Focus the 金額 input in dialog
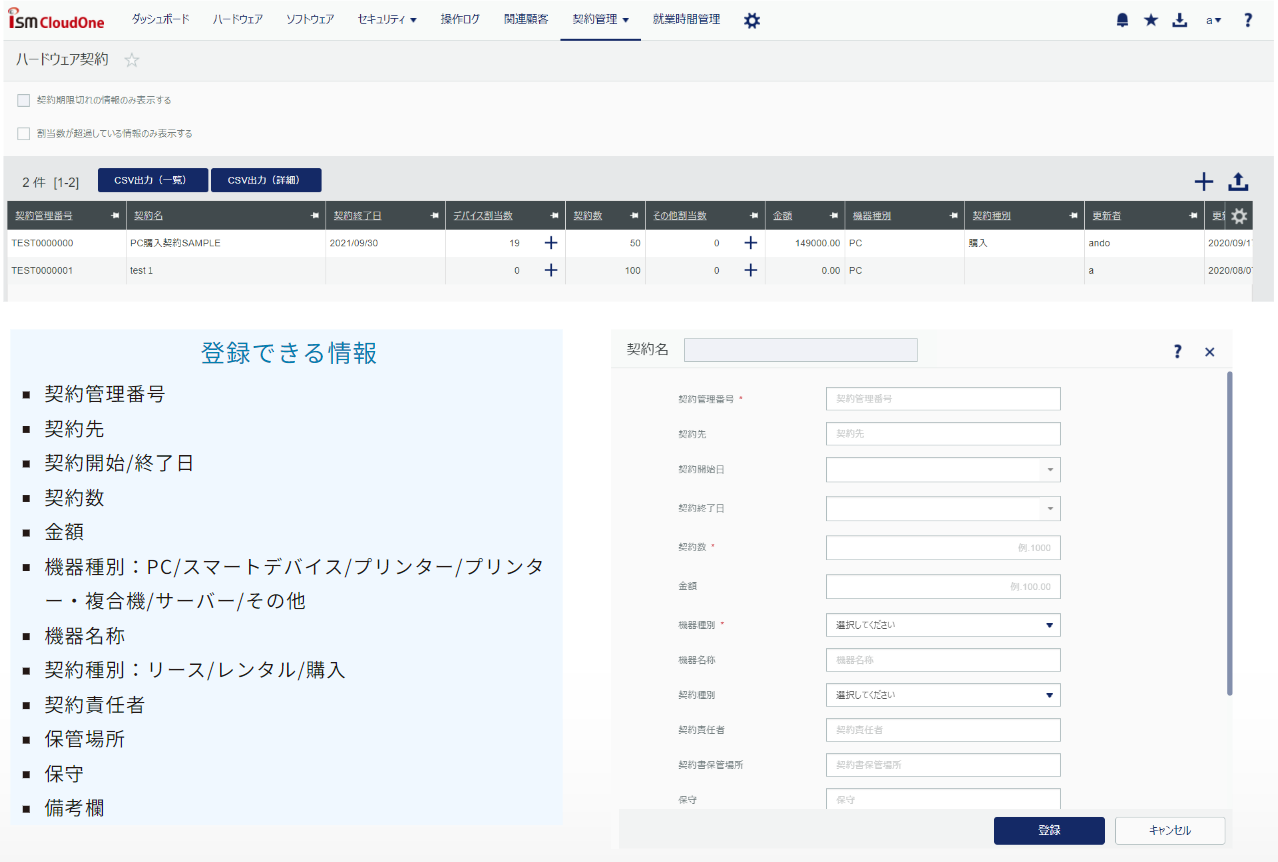Image resolution: width=1278 pixels, height=862 pixels. click(x=943, y=587)
